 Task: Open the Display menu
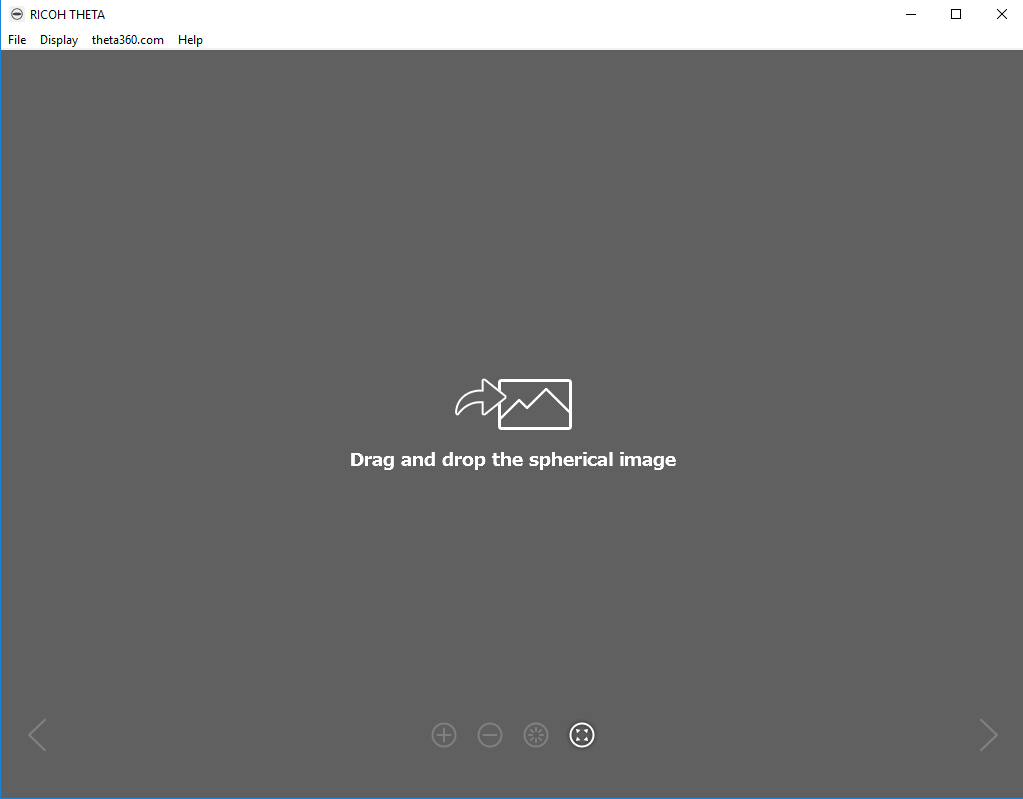tap(59, 40)
